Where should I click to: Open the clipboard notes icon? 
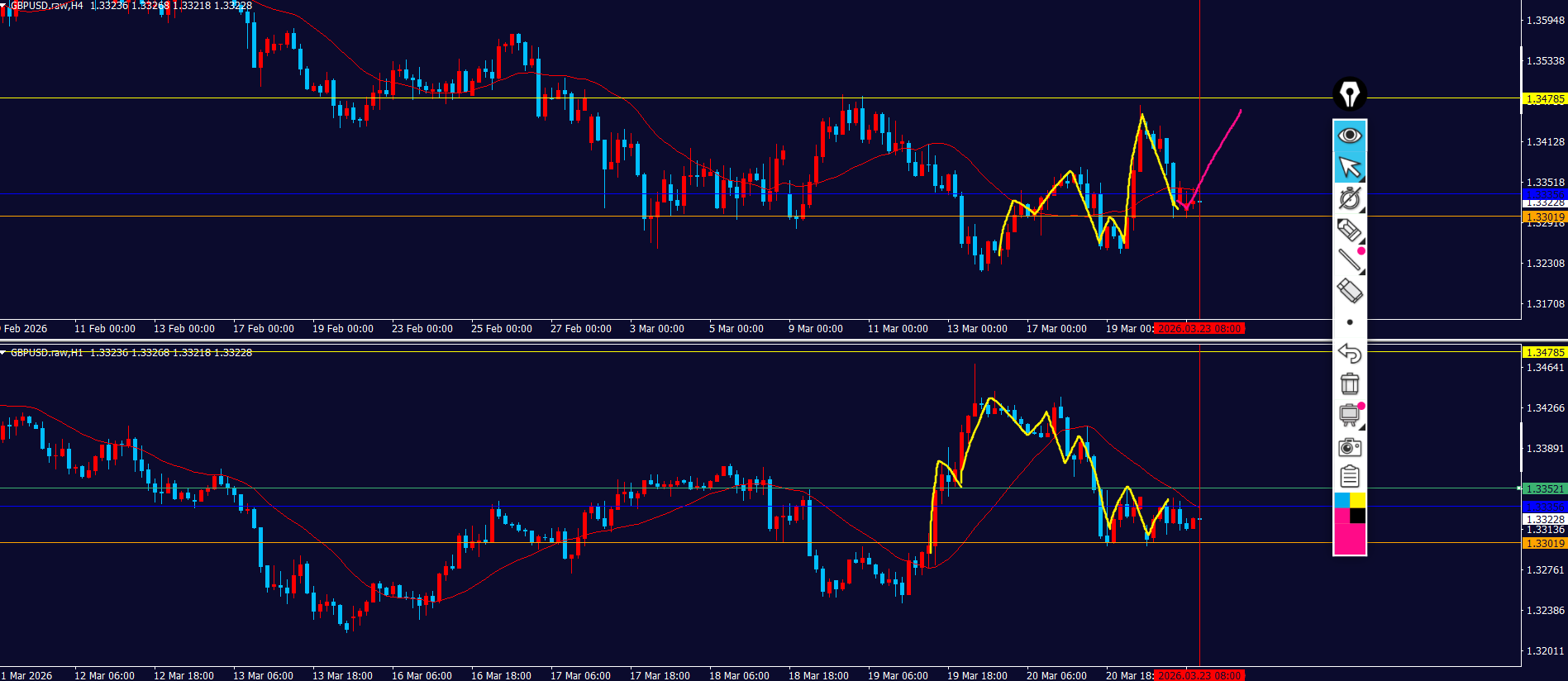point(1349,477)
